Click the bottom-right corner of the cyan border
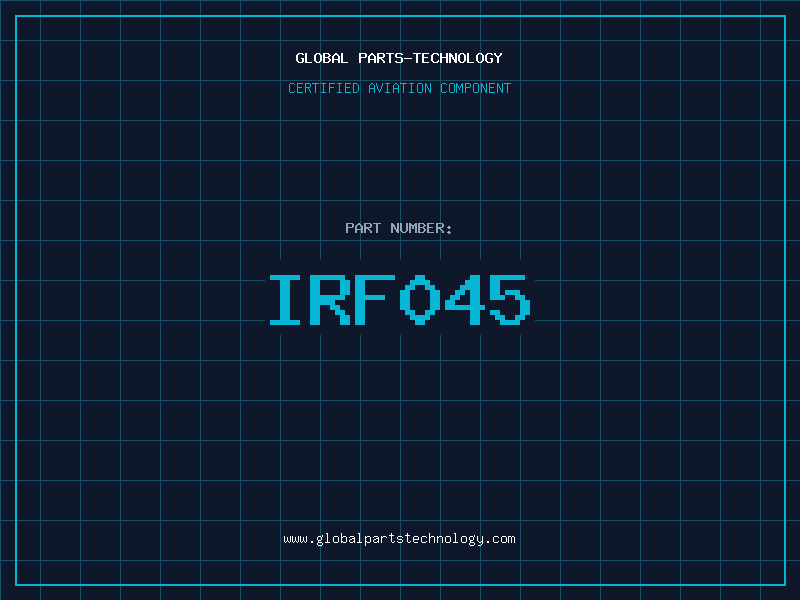Image resolution: width=800 pixels, height=600 pixels. click(x=784, y=584)
